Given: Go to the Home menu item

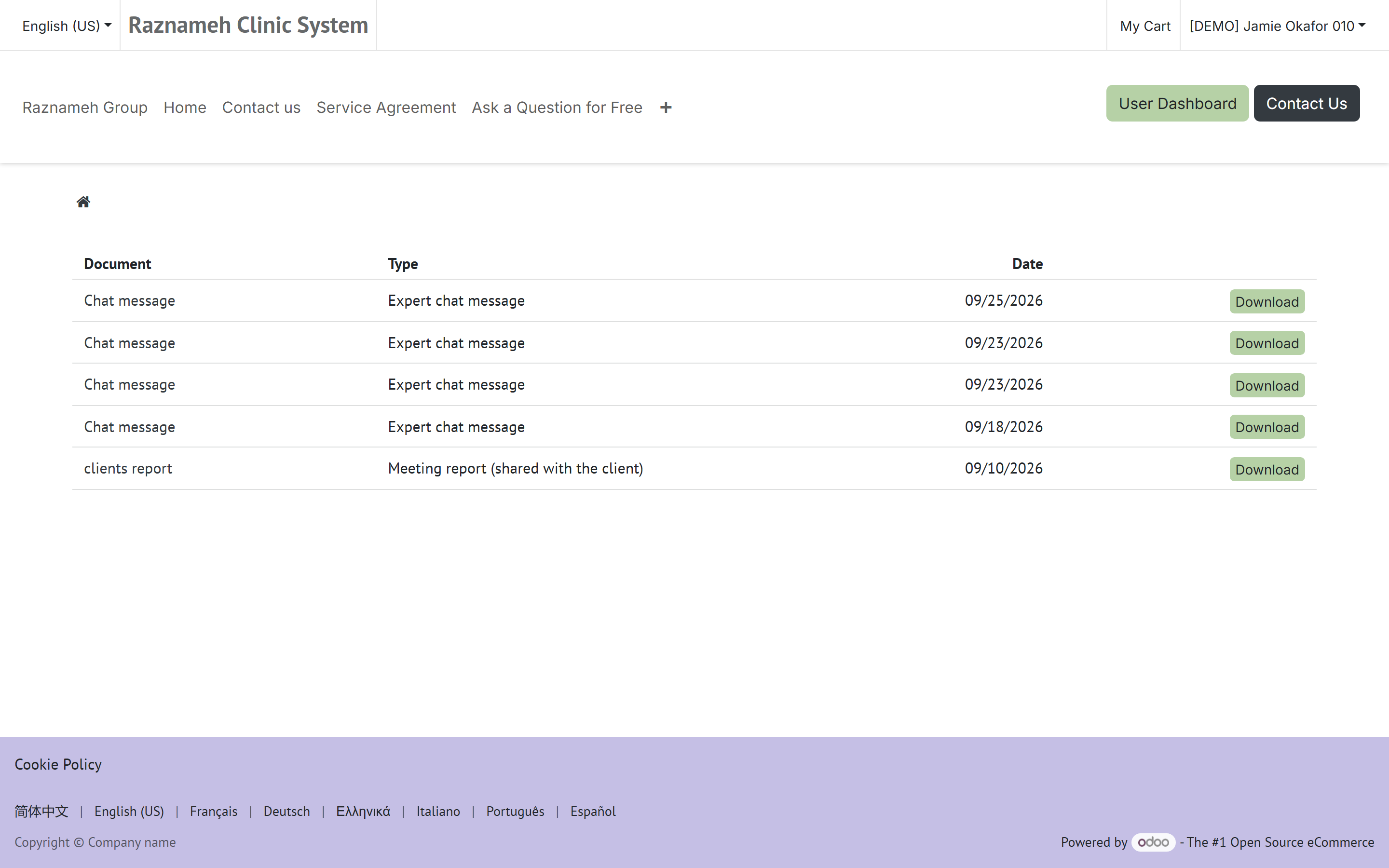Looking at the screenshot, I should (185, 108).
